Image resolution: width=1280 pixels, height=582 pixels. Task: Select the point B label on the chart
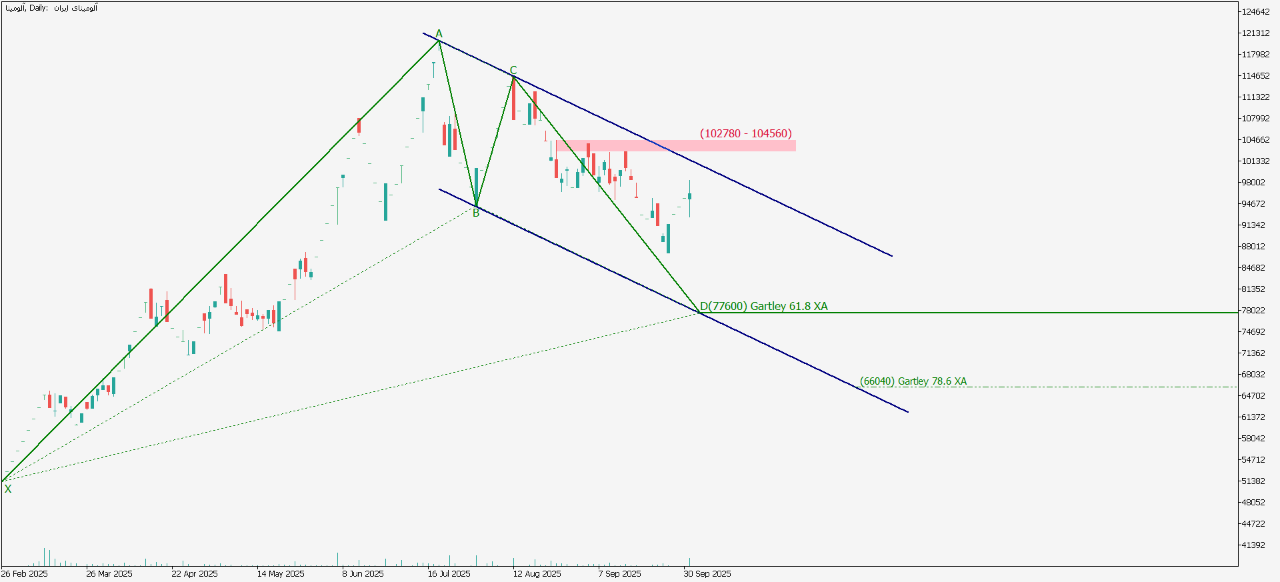pyautogui.click(x=476, y=213)
